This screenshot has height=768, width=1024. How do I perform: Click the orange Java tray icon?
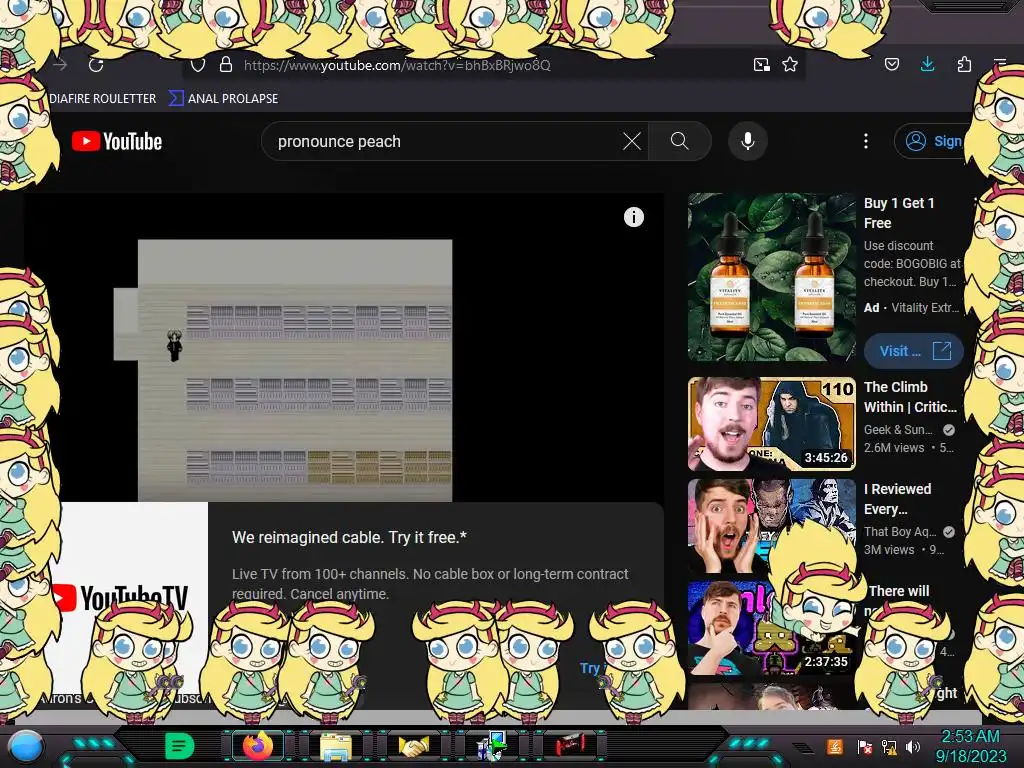pyautogui.click(x=834, y=746)
